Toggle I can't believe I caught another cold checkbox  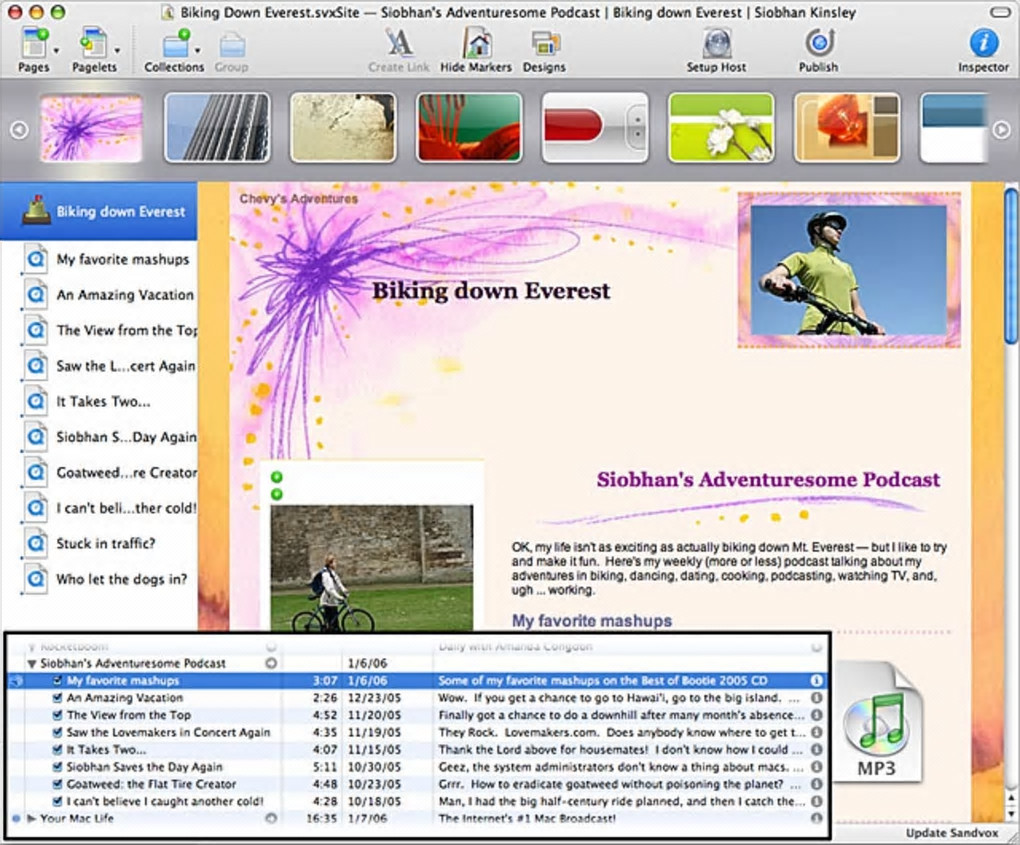(57, 801)
